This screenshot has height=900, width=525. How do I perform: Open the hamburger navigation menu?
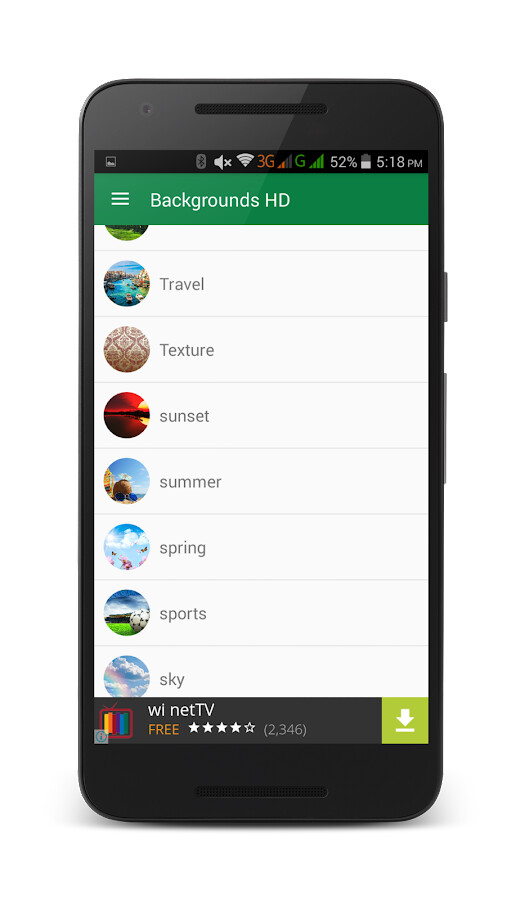pyautogui.click(x=120, y=199)
